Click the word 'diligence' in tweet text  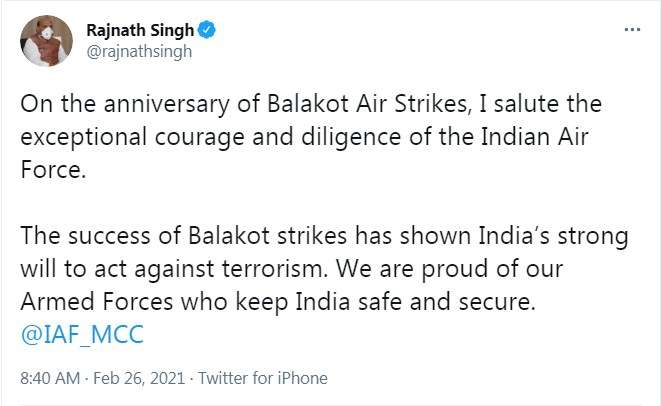coord(351,137)
